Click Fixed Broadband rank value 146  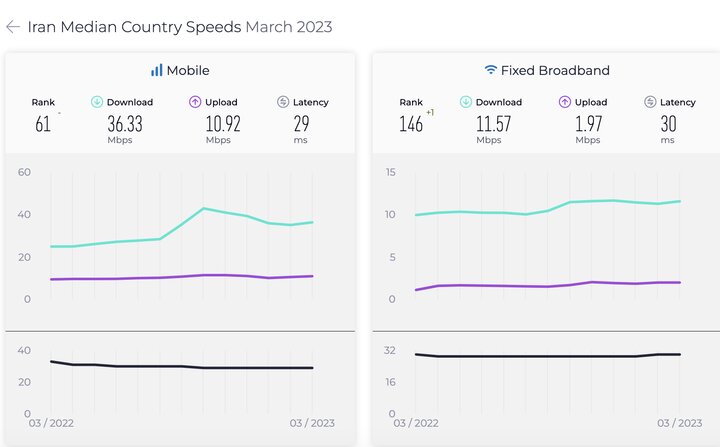(411, 123)
